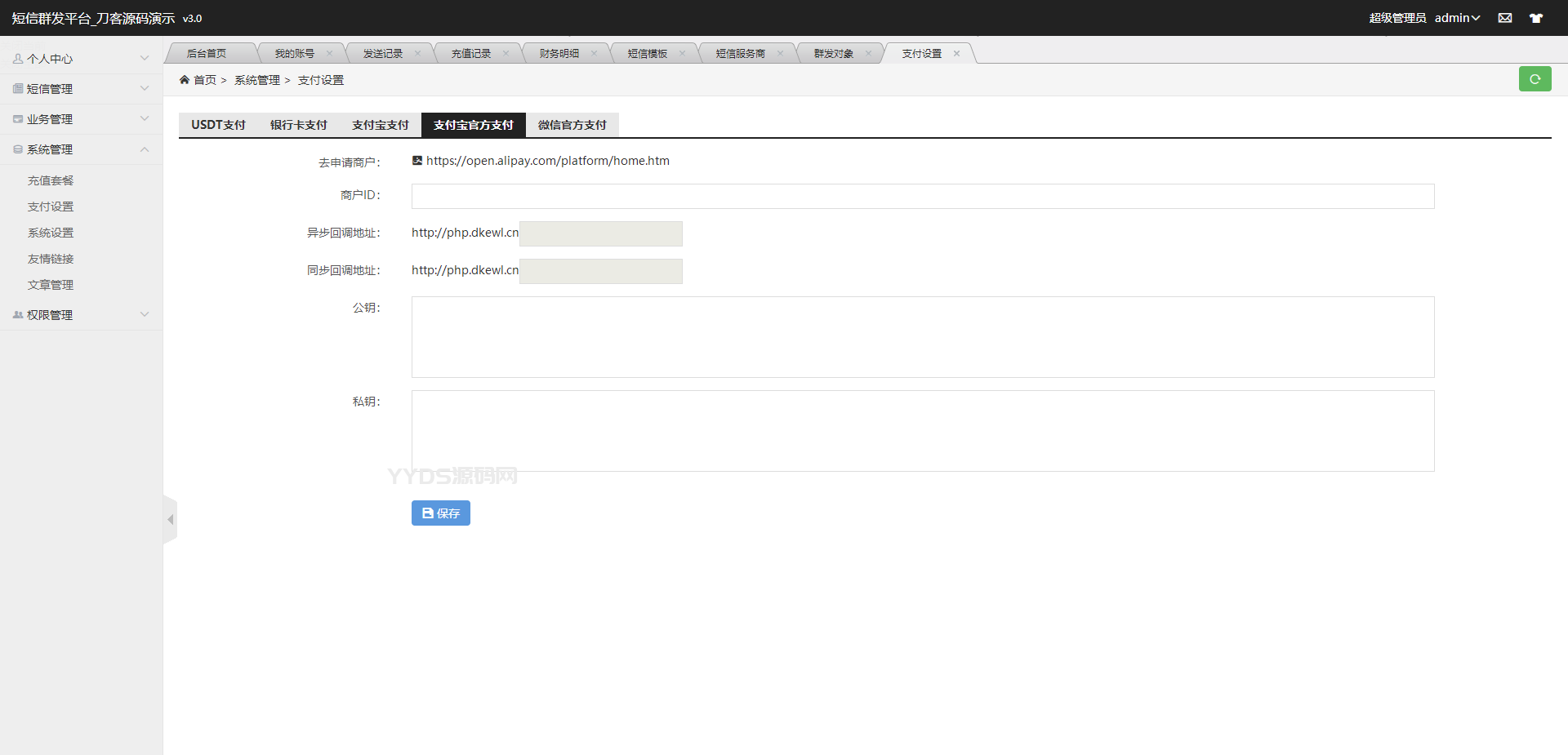
Task: Close the 支付设置 tab with its X
Action: (956, 54)
